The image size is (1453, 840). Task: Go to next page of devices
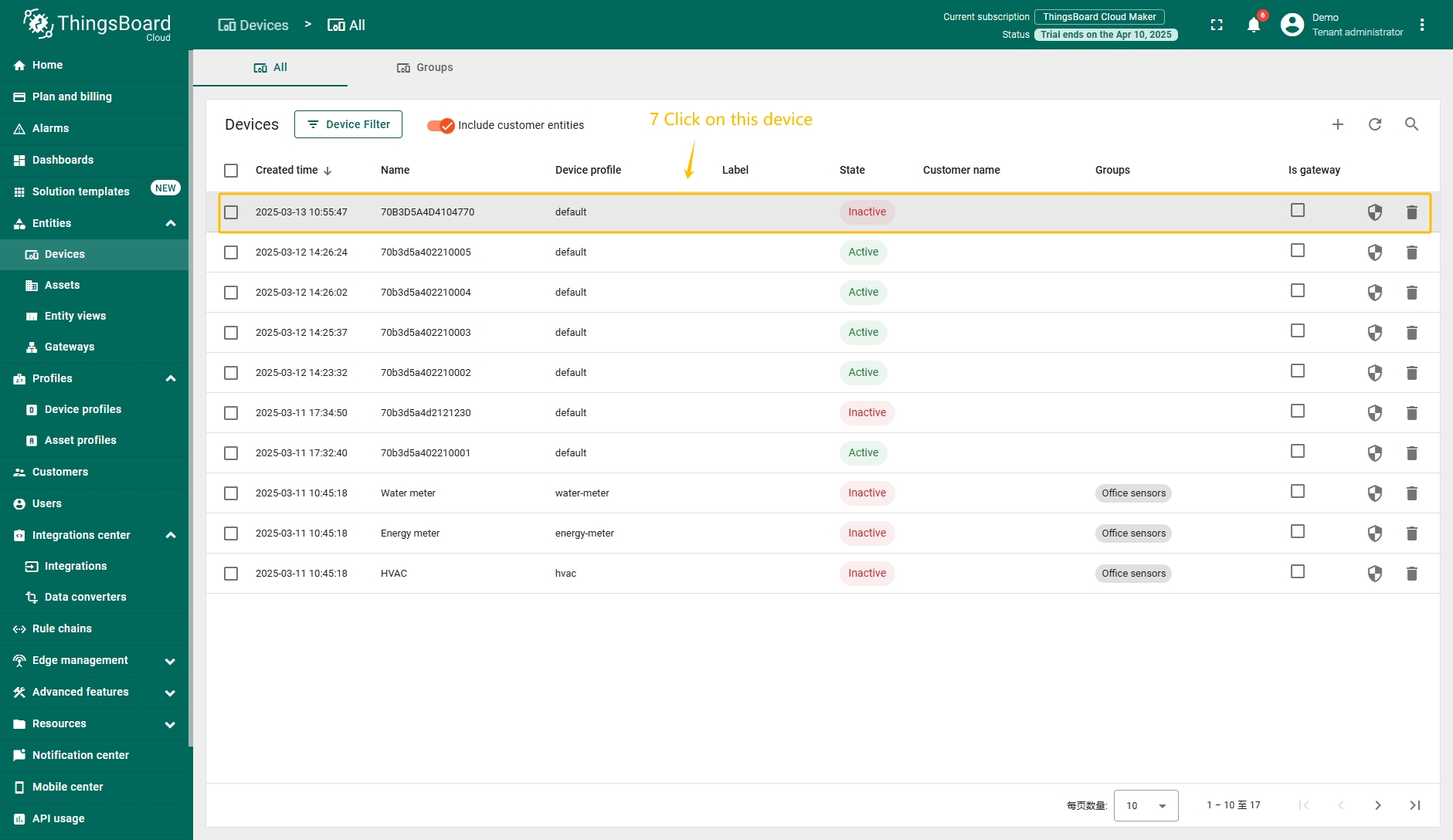(1377, 805)
